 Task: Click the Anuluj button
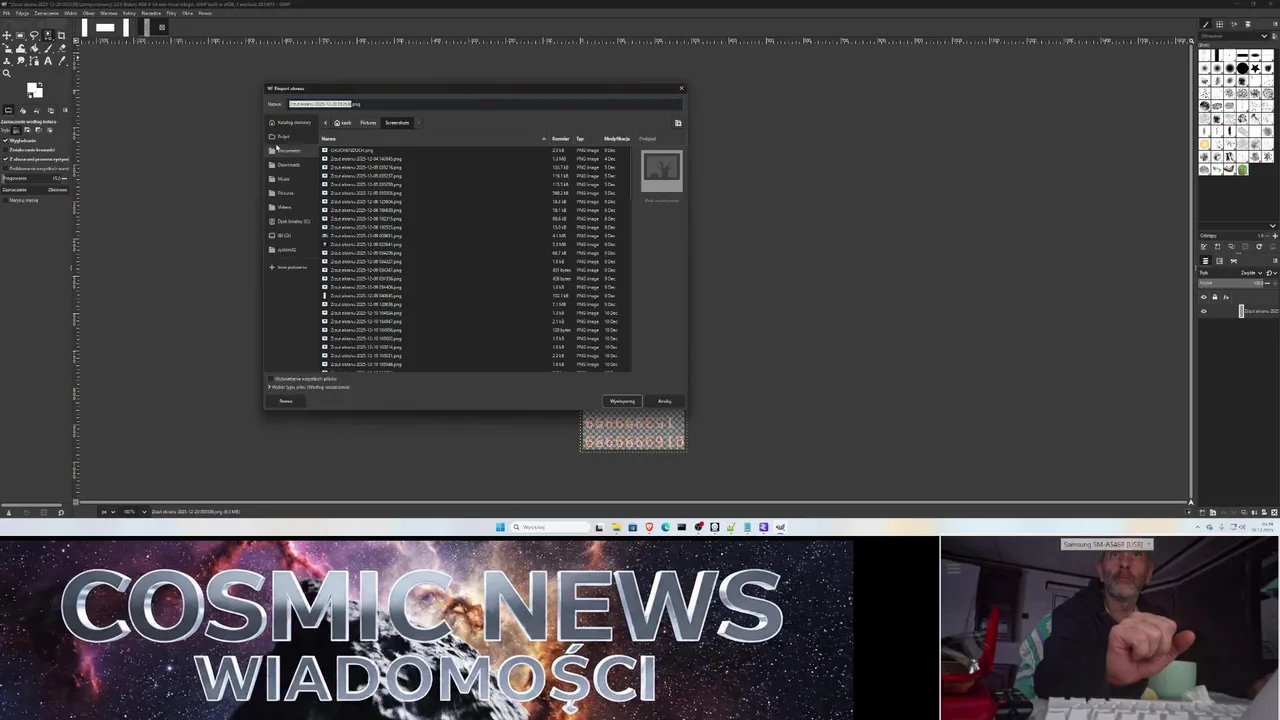pos(664,401)
